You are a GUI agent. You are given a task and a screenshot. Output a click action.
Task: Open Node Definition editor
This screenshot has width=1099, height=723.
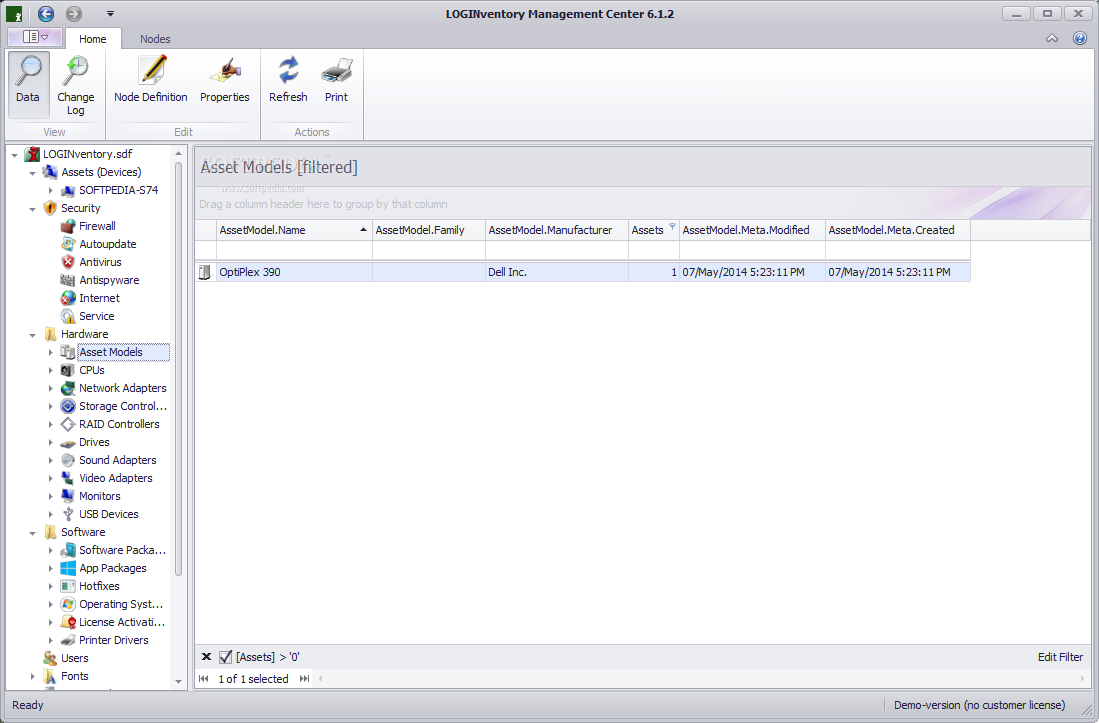[x=151, y=80]
